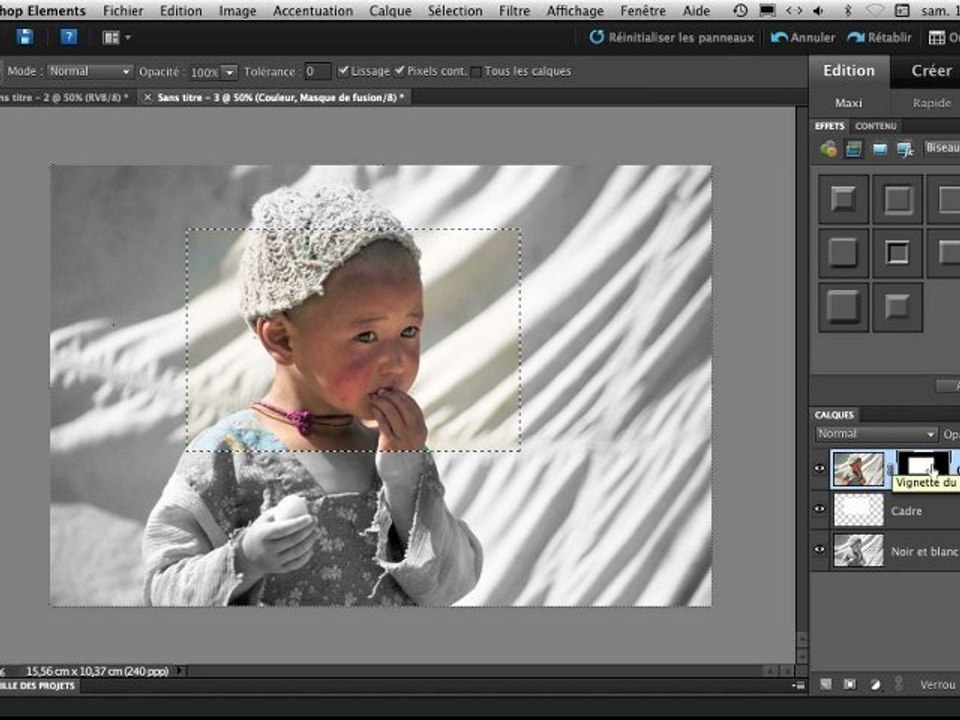960x720 pixels.
Task: Open the volume icon in the macOS menu bar
Action: pyautogui.click(x=819, y=10)
